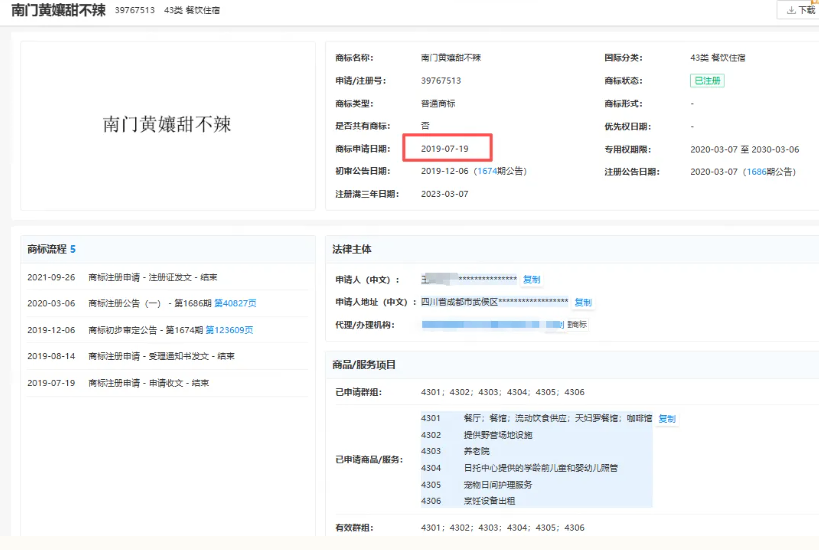Open issue 1674 preliminary announcement link
819x550 pixels.
tap(487, 171)
